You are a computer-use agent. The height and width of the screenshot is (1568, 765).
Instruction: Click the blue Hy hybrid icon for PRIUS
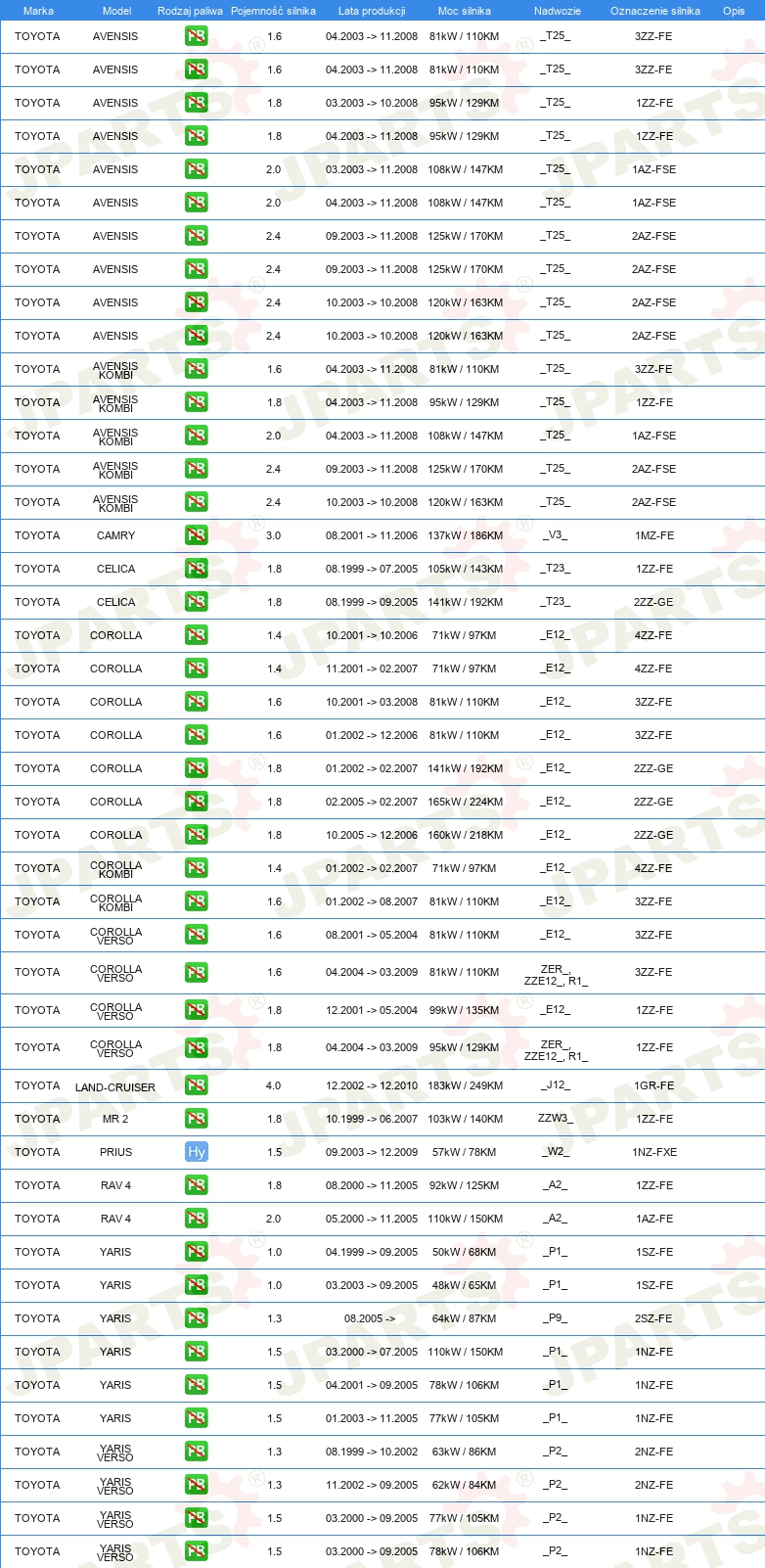(197, 1152)
